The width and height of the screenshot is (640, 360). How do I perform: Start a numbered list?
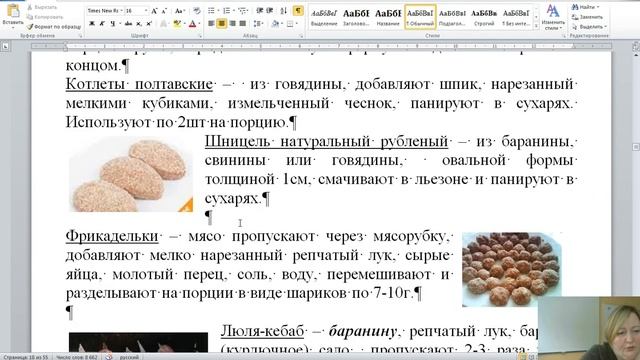tap(228, 11)
